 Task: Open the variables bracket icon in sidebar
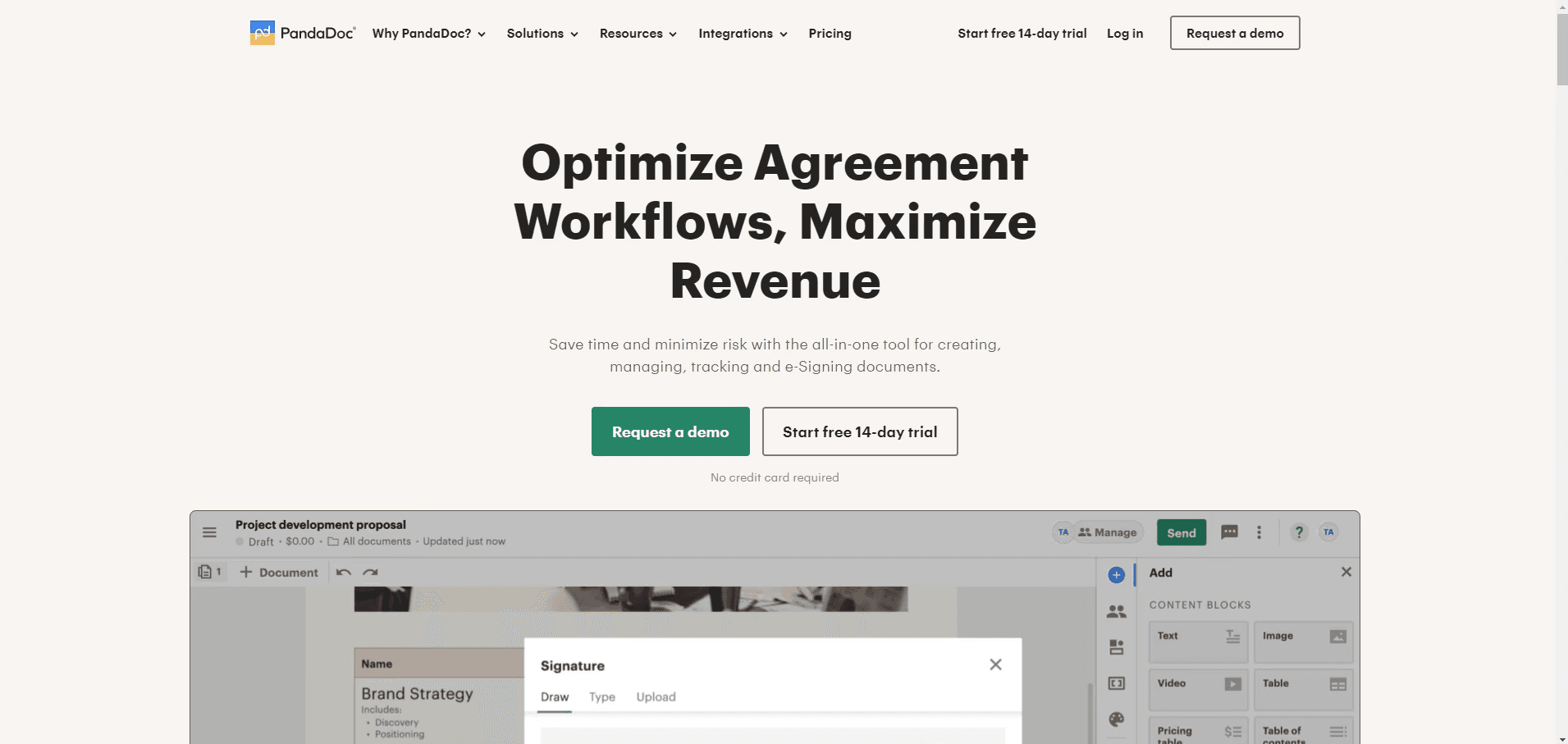(1116, 683)
